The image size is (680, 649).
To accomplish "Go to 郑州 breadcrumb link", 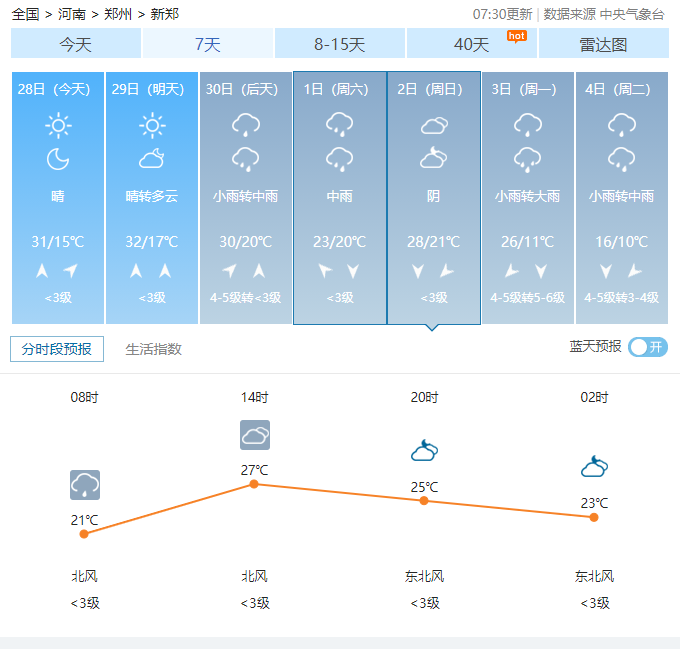I will coord(118,14).
